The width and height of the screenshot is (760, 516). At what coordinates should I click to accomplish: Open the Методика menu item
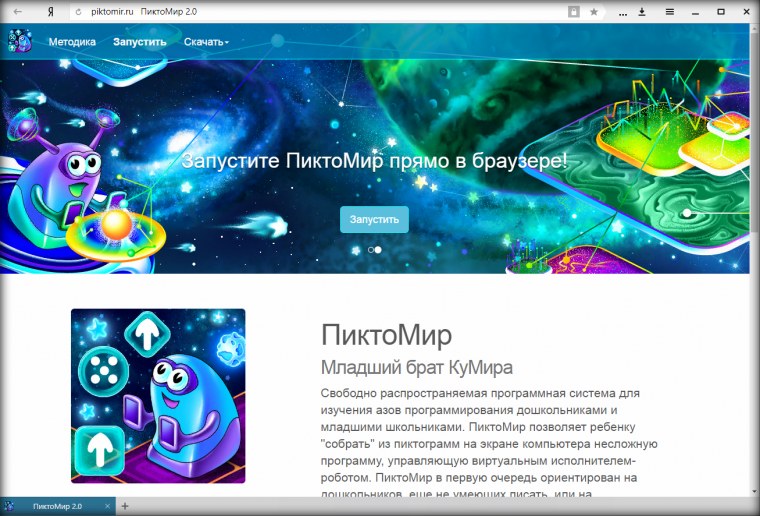pos(72,42)
